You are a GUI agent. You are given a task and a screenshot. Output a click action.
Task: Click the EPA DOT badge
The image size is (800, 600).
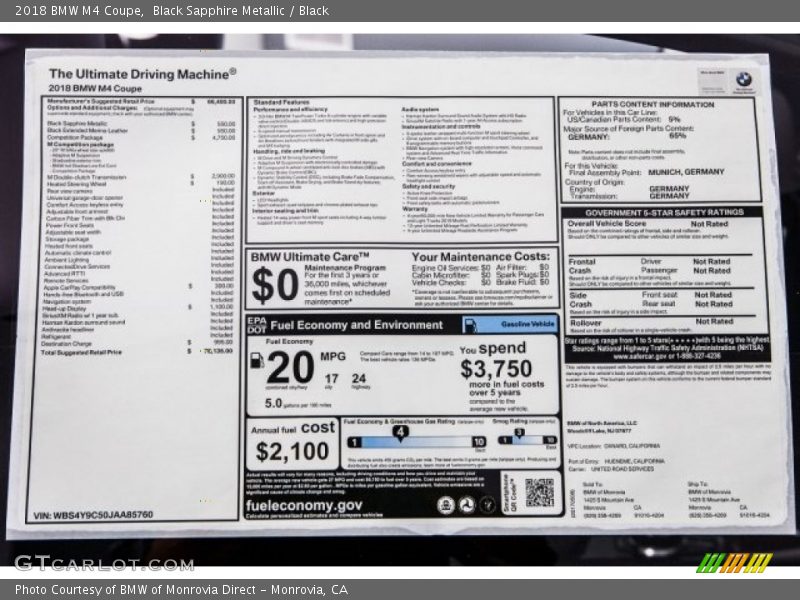coord(256,324)
